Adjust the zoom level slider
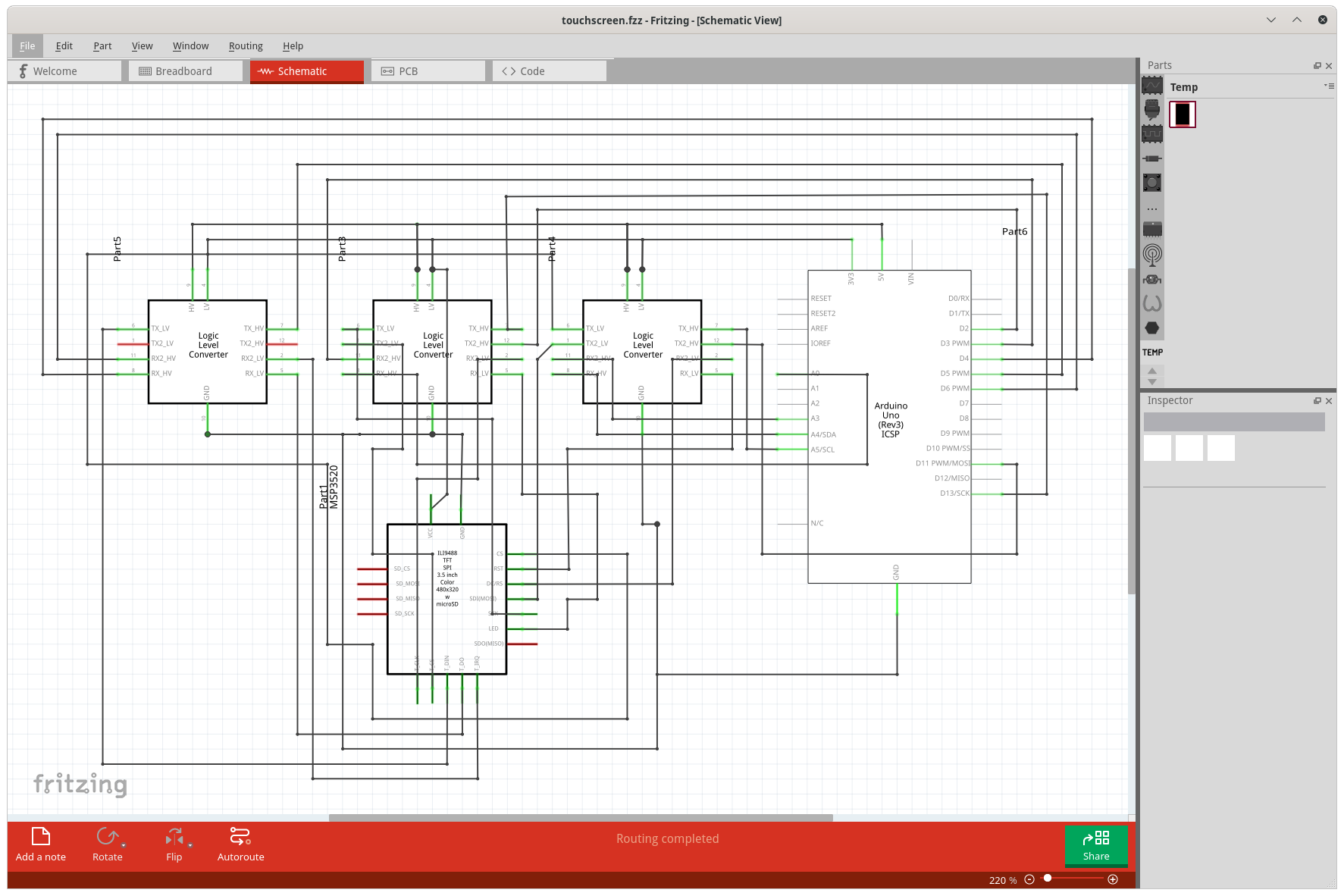 [x=1048, y=879]
